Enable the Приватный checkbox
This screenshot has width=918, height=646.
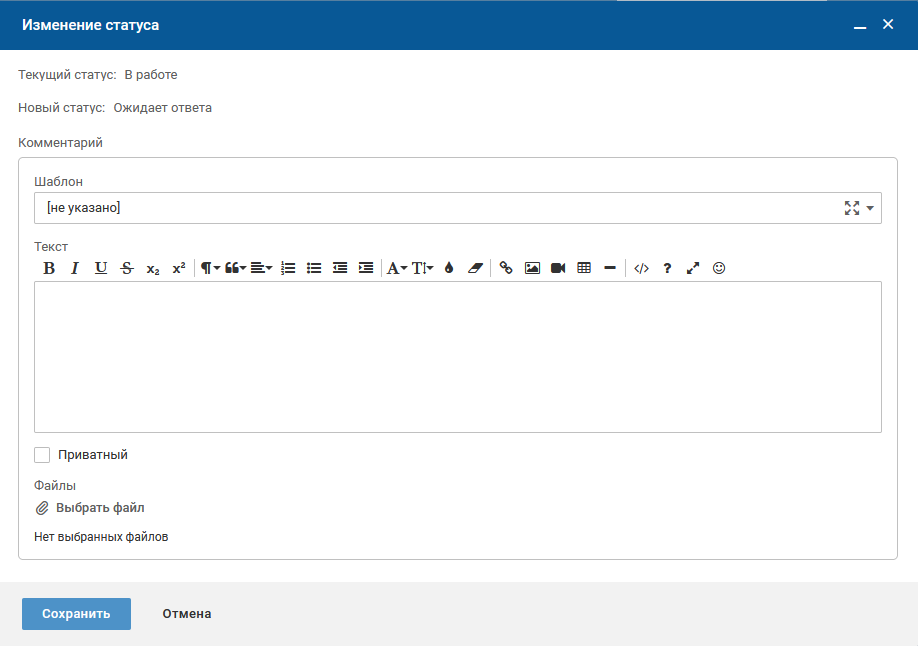click(x=42, y=455)
